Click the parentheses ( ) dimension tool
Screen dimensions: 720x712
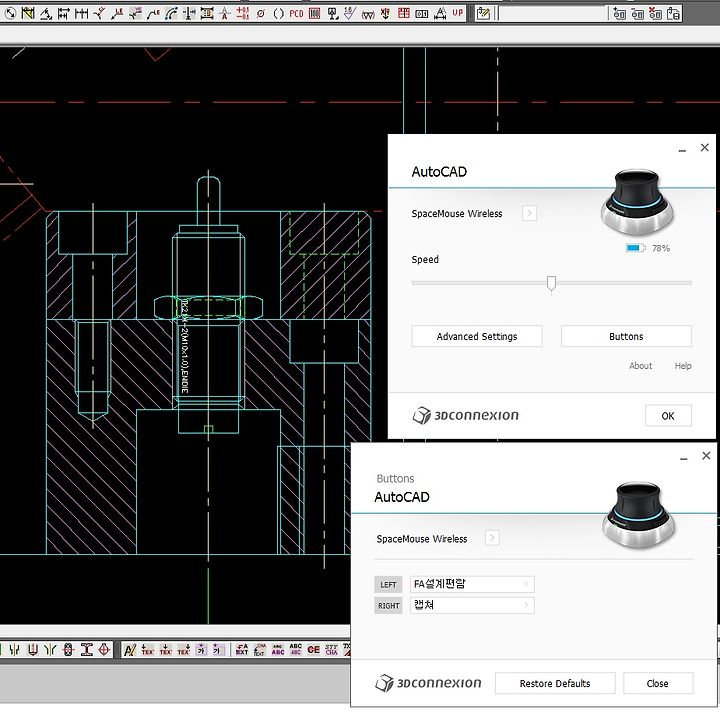click(x=279, y=13)
